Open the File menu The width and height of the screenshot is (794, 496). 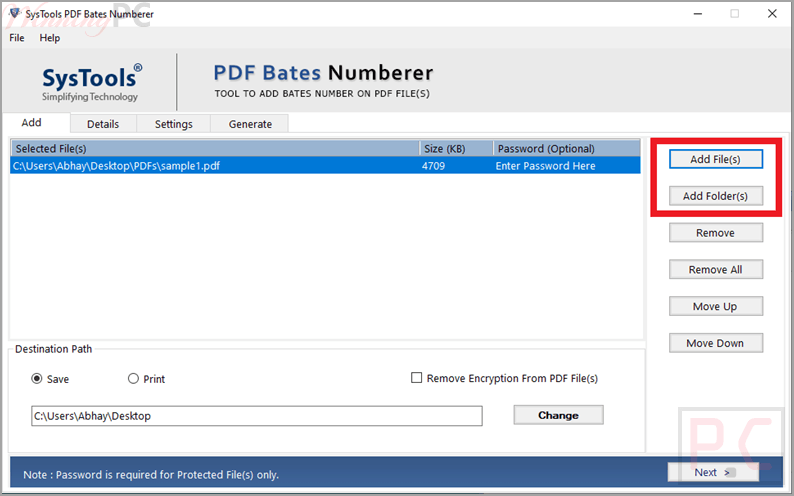point(17,38)
